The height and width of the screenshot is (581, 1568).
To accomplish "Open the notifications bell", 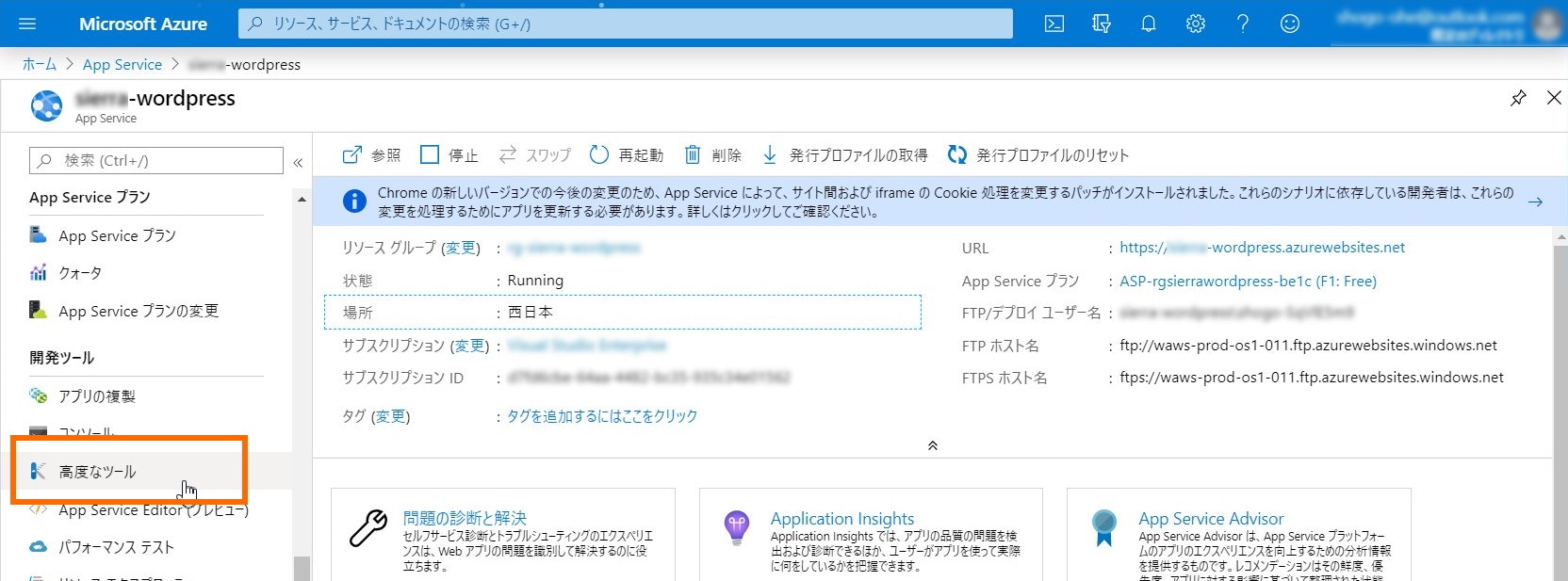I will (x=1149, y=24).
